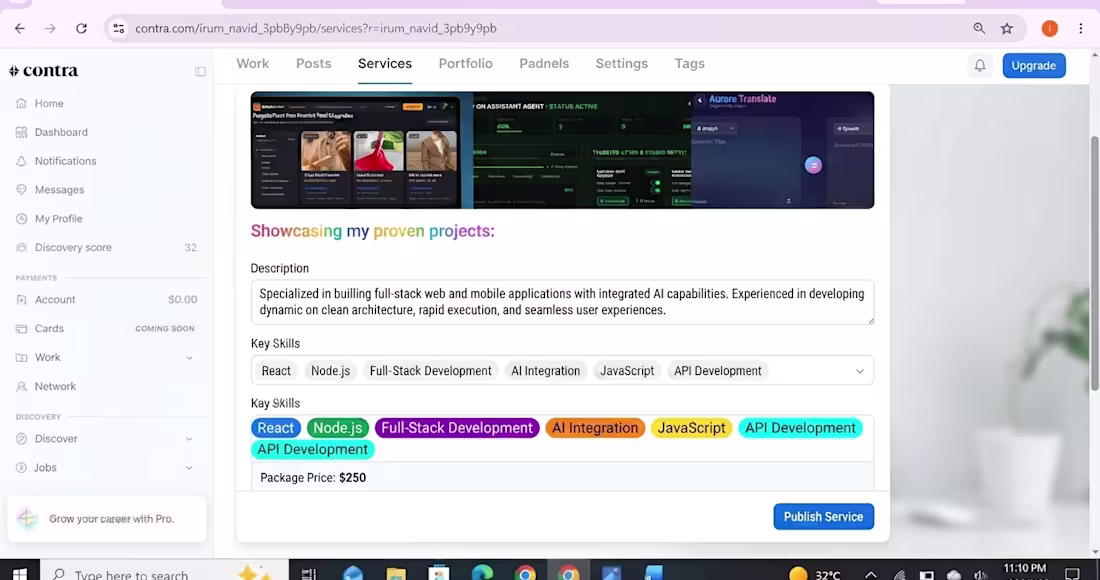Click Publish Service button

pyautogui.click(x=824, y=517)
